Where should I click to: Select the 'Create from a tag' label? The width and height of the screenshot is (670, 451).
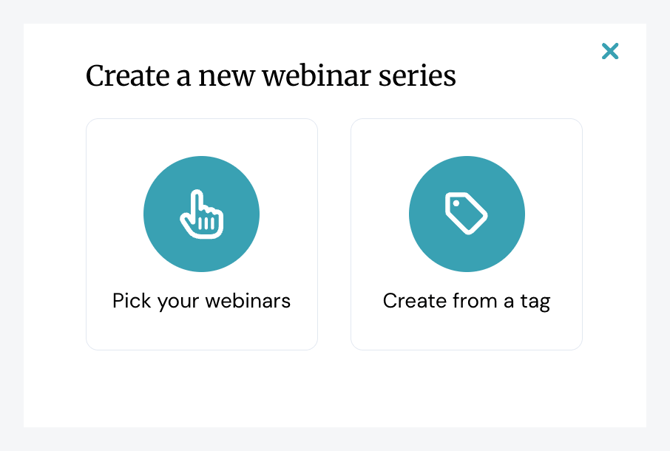click(x=466, y=301)
